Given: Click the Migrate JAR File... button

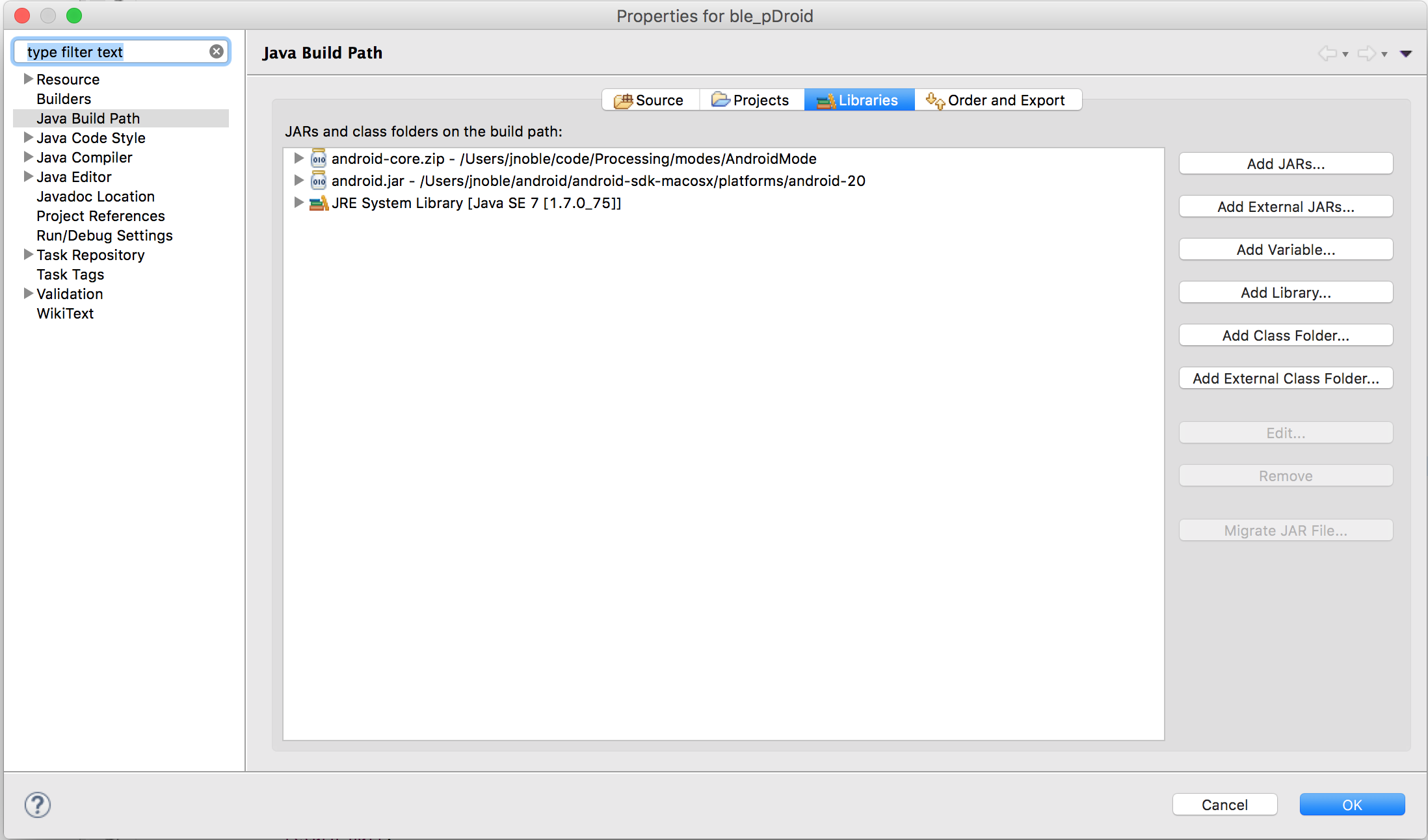Looking at the screenshot, I should 1286,531.
